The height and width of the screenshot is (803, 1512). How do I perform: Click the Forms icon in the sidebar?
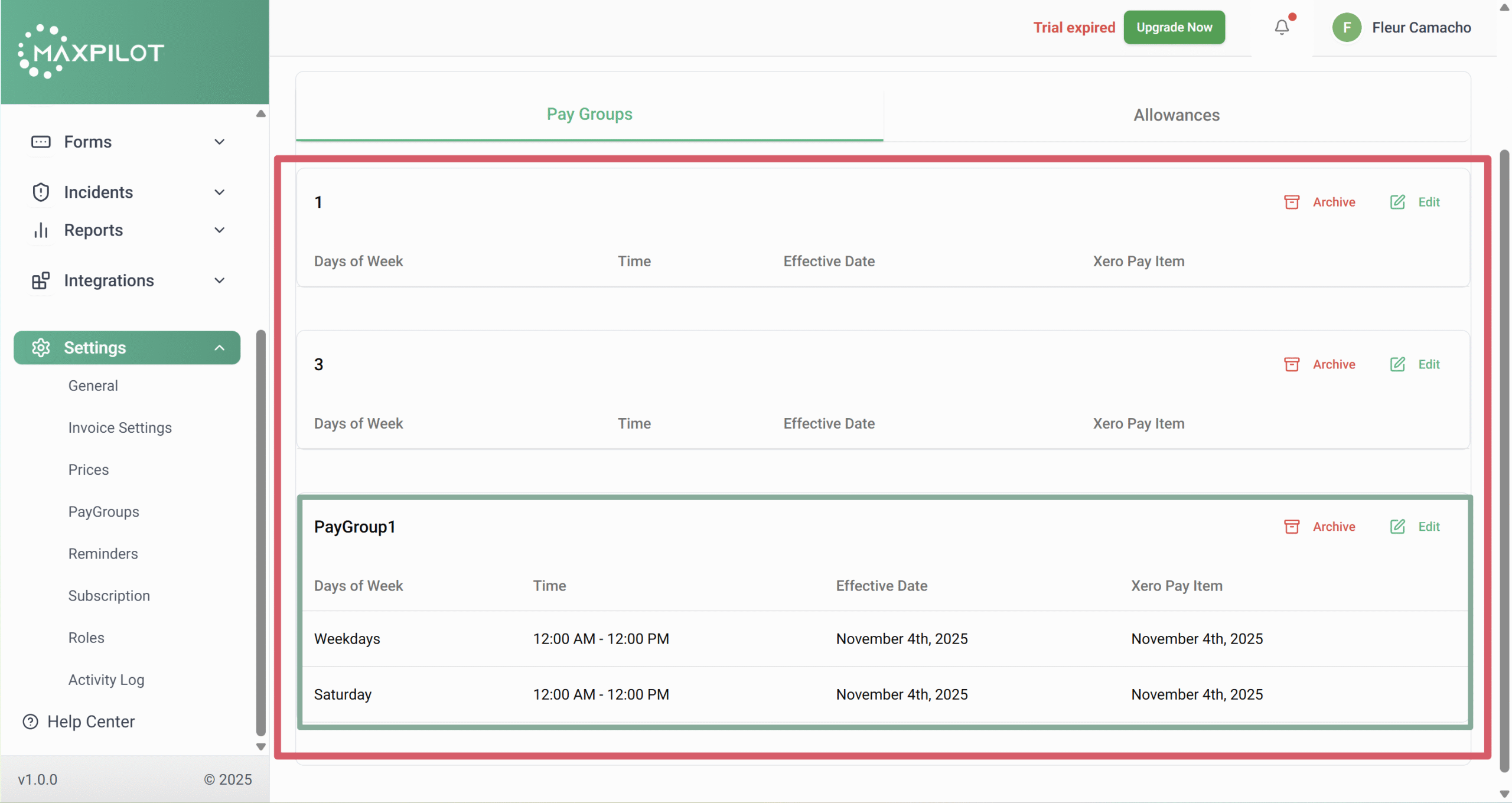pos(41,142)
